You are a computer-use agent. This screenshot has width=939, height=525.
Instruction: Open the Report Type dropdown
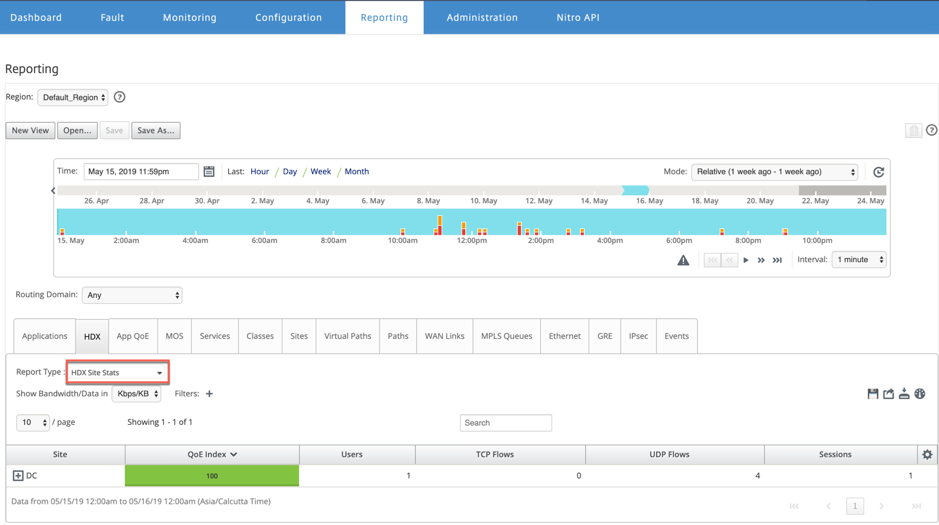tap(117, 372)
